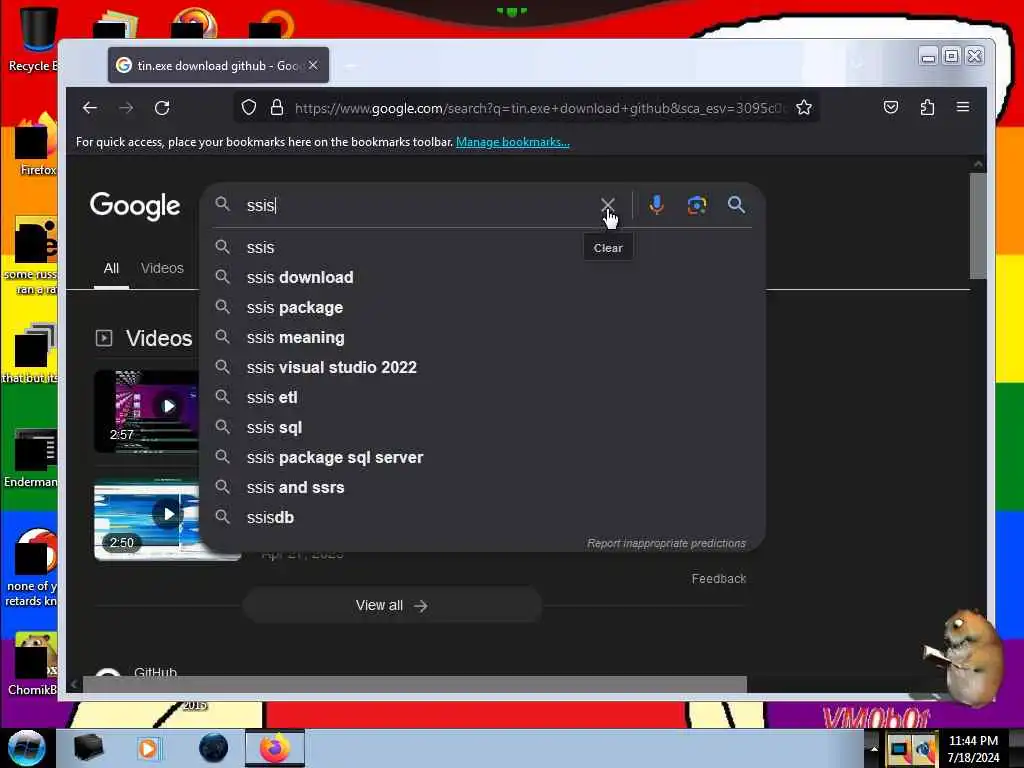Open the Windows Start button
This screenshot has width=1024, height=768.
pyautogui.click(x=26, y=748)
